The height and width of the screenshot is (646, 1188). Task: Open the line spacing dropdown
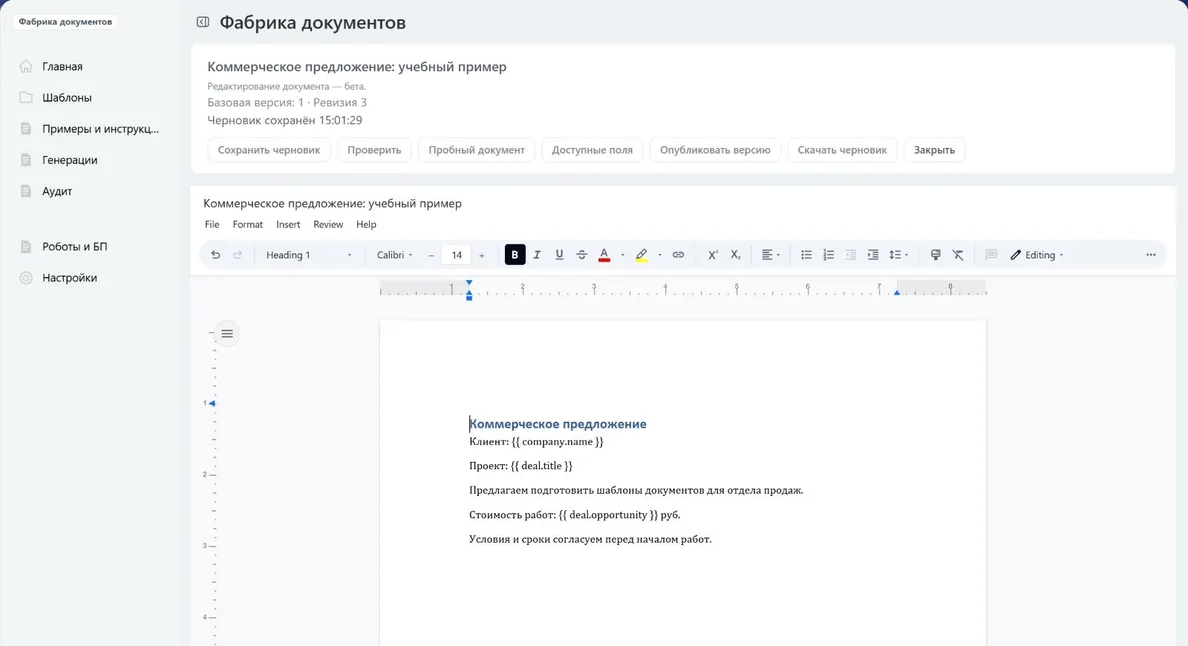pos(899,255)
